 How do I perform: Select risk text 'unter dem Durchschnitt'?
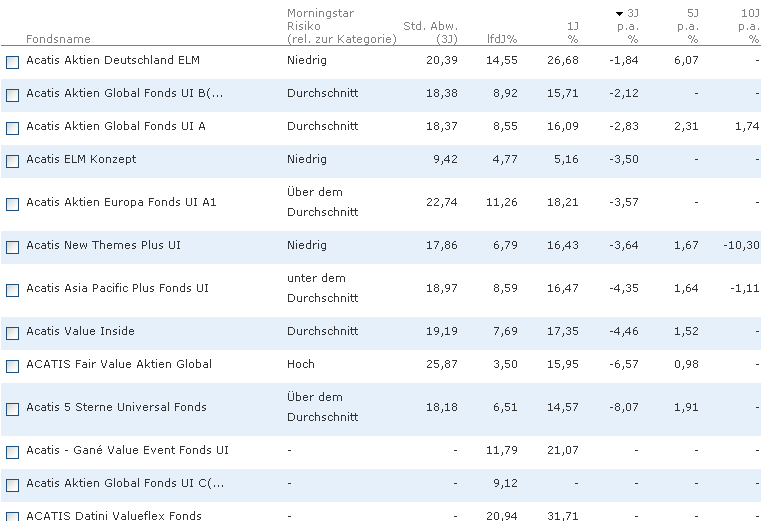click(x=322, y=288)
